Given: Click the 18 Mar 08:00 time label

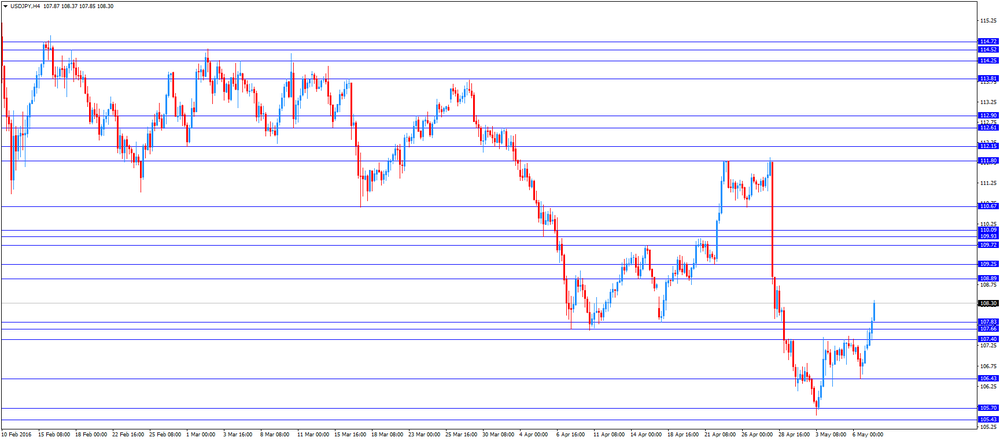Looking at the screenshot, I should 387,435.
